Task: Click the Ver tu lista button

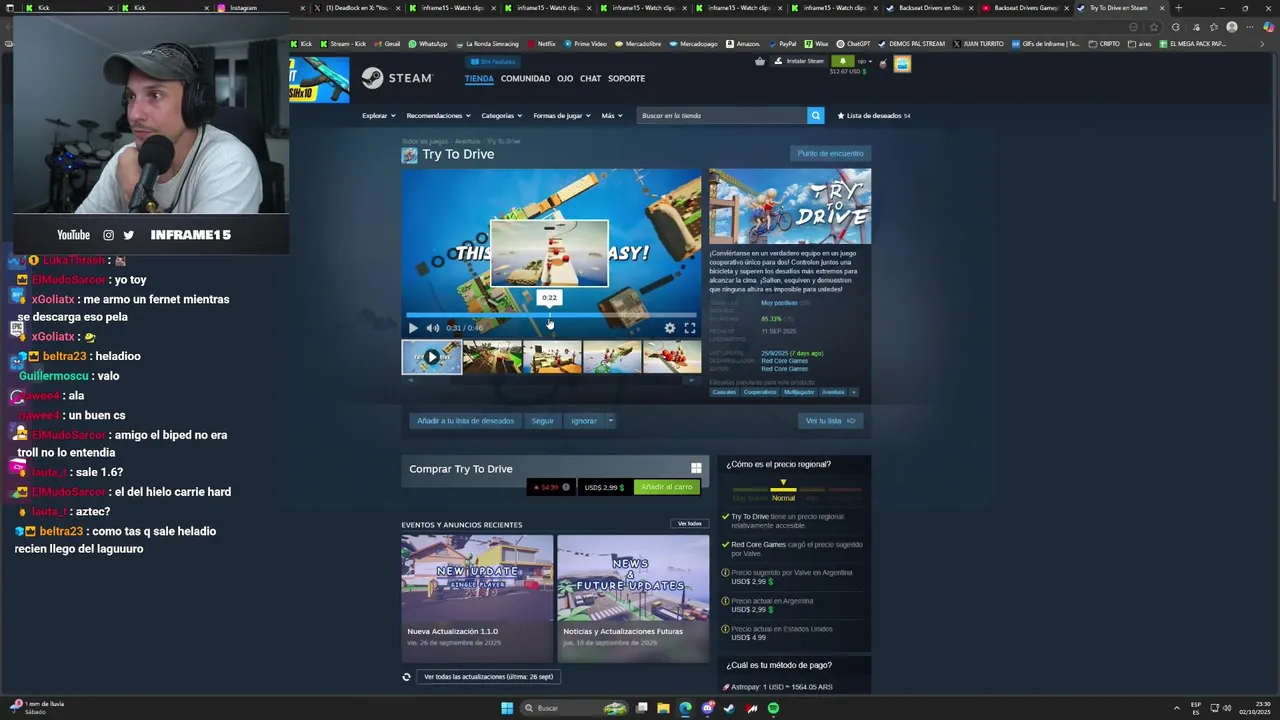Action: tap(830, 421)
